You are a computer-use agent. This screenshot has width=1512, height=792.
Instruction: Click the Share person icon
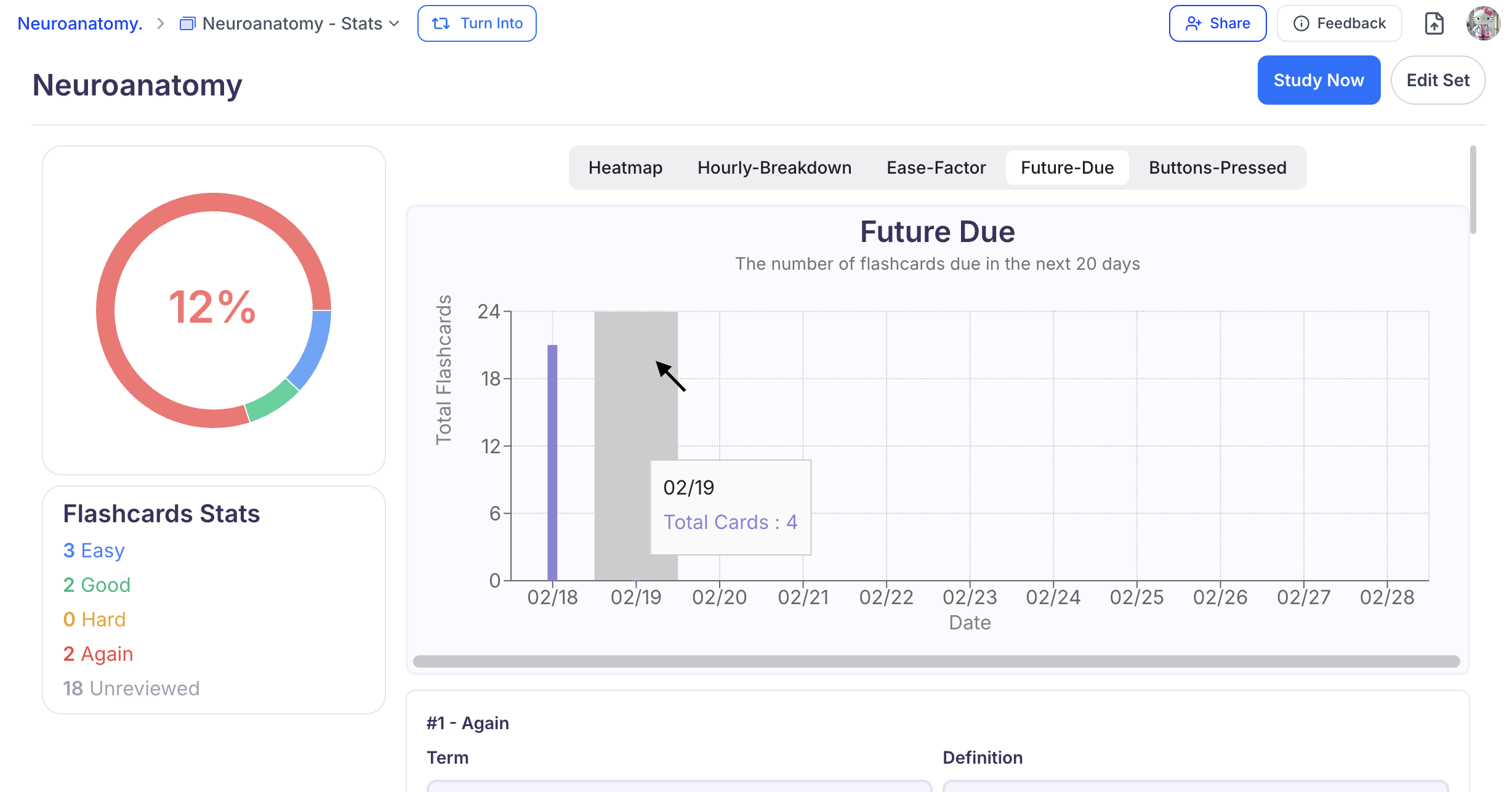(x=1193, y=23)
